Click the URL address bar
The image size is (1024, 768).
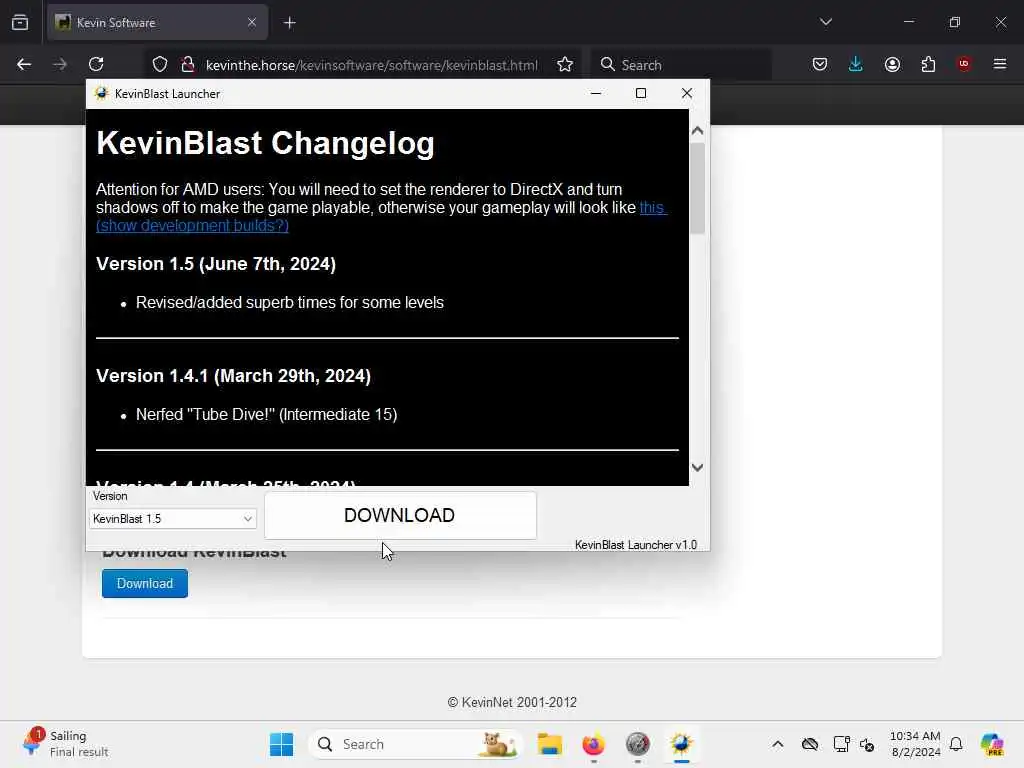[x=372, y=65]
